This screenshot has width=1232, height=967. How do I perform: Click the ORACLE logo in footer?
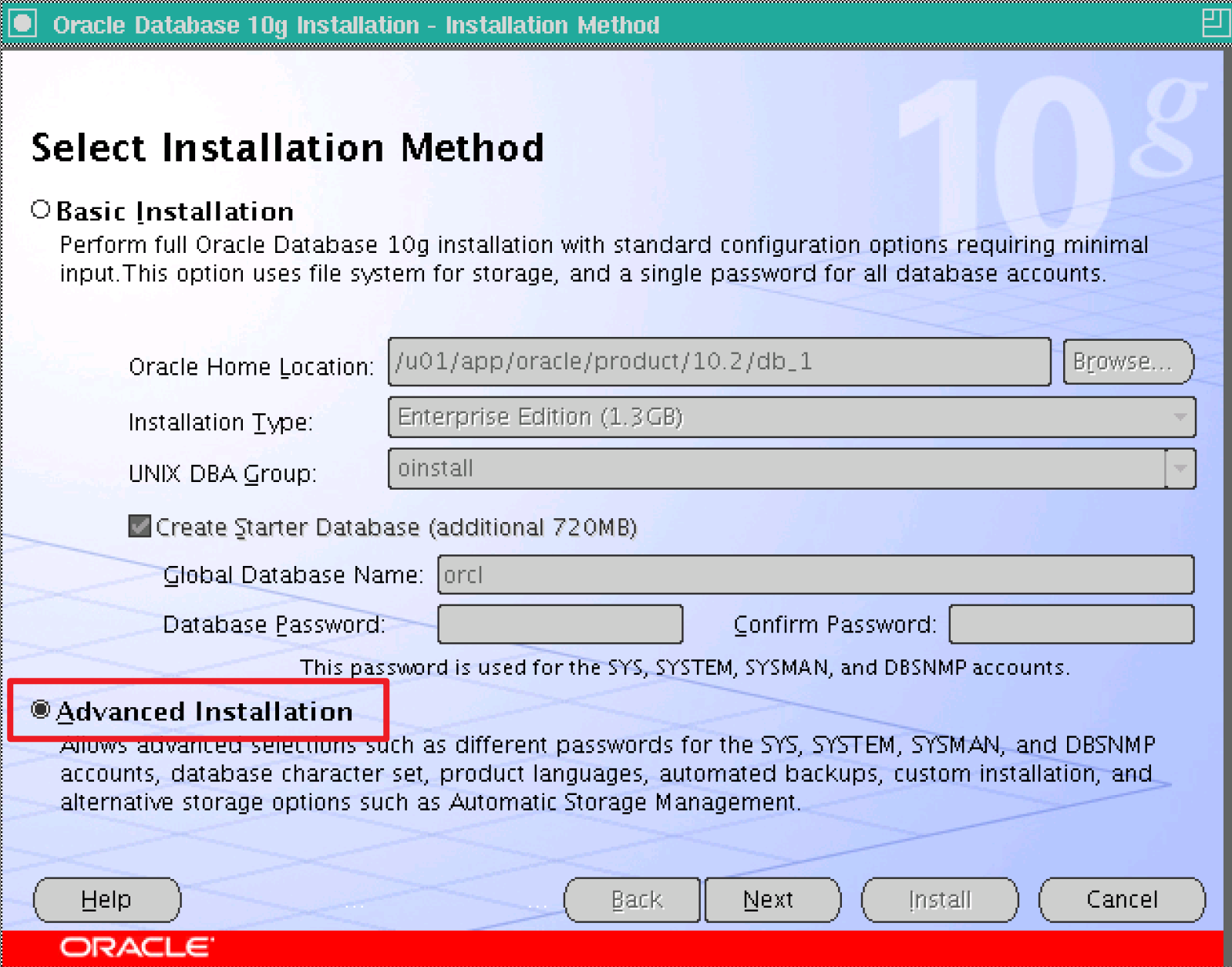coord(137,947)
